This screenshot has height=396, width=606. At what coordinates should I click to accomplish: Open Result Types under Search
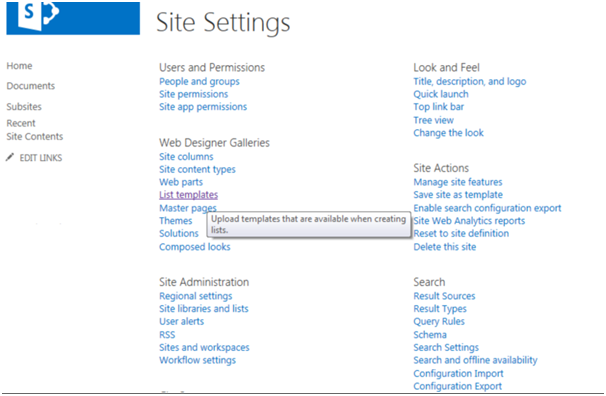[440, 309]
